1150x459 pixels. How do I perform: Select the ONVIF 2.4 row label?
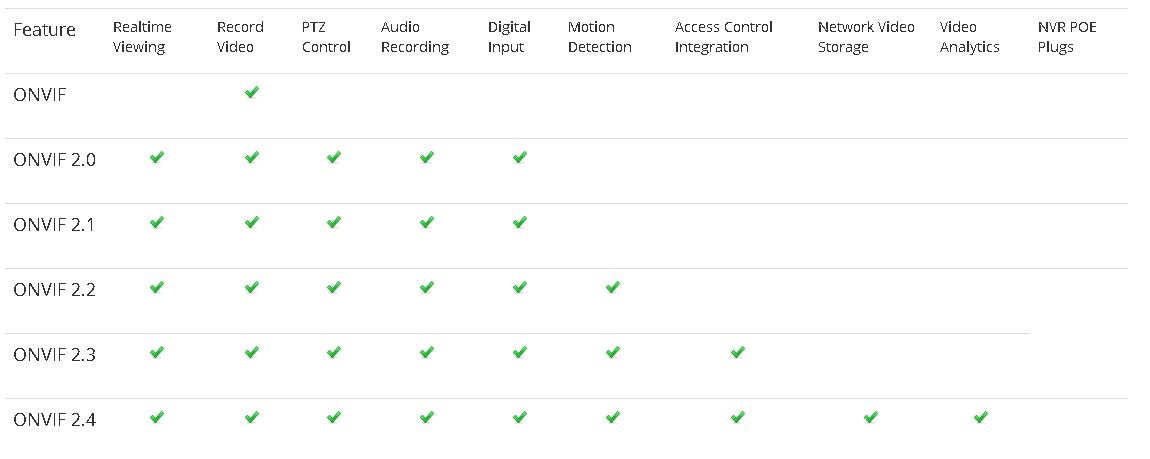(x=55, y=419)
